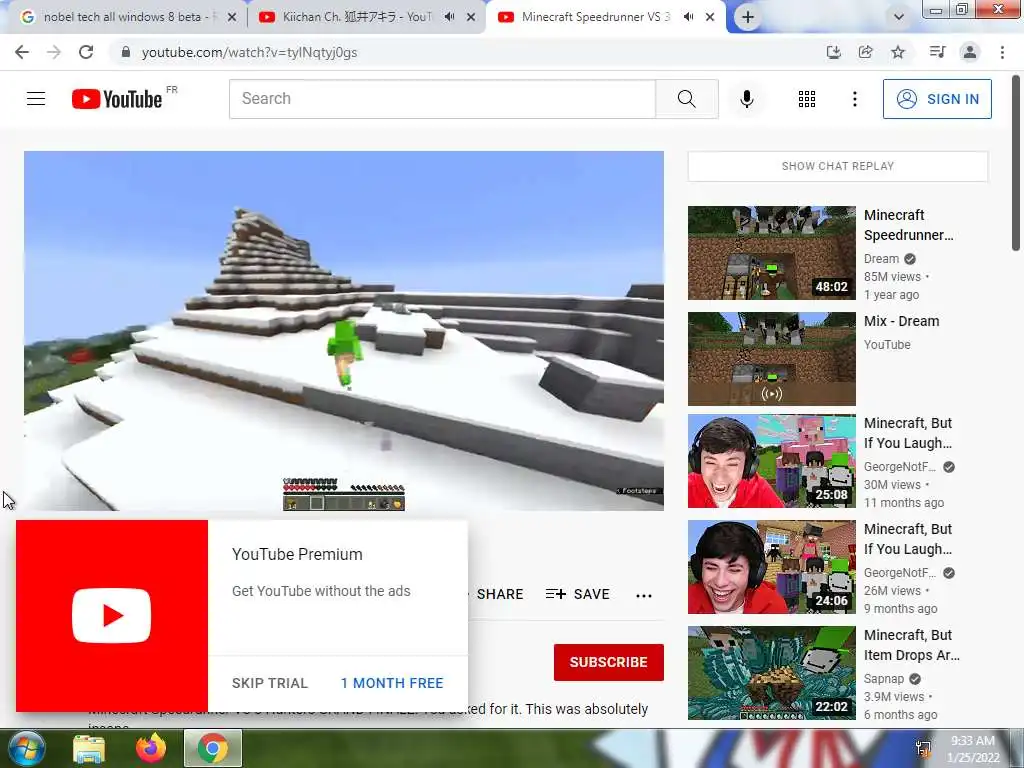This screenshot has height=768, width=1024.
Task: Open the 48:02 Minecraft Speedrunner thumbnail
Action: 771,253
